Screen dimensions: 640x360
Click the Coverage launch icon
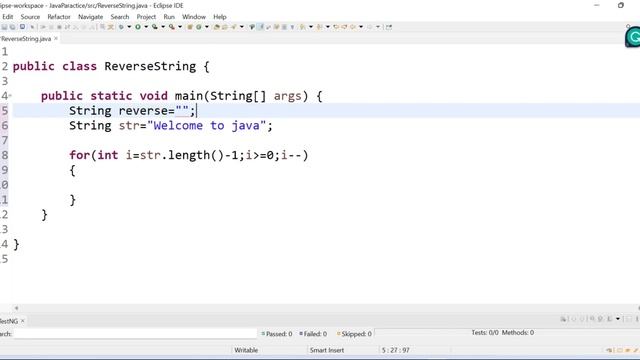point(155,27)
